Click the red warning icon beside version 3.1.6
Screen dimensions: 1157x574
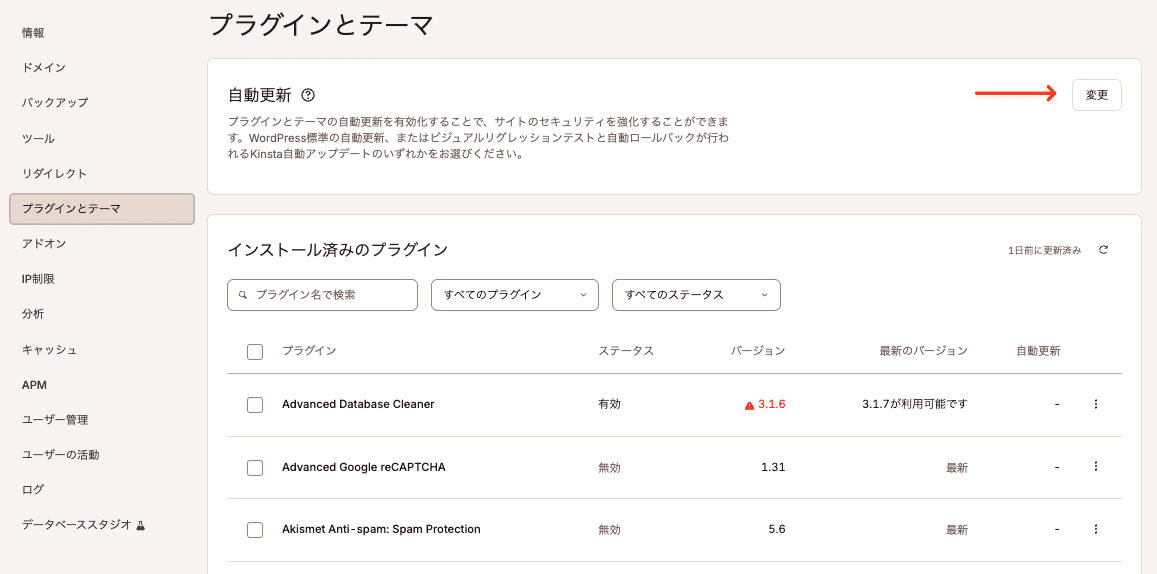coord(749,405)
